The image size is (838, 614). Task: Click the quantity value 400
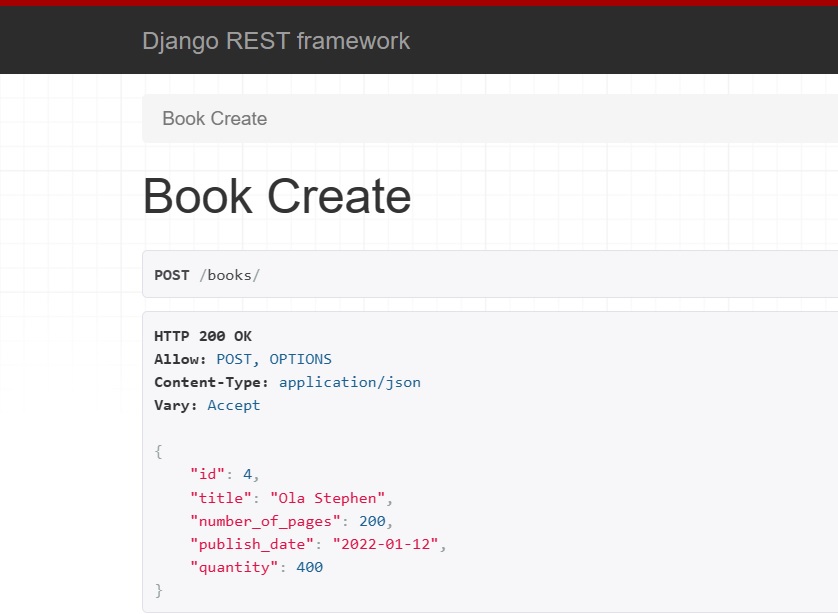click(x=309, y=567)
